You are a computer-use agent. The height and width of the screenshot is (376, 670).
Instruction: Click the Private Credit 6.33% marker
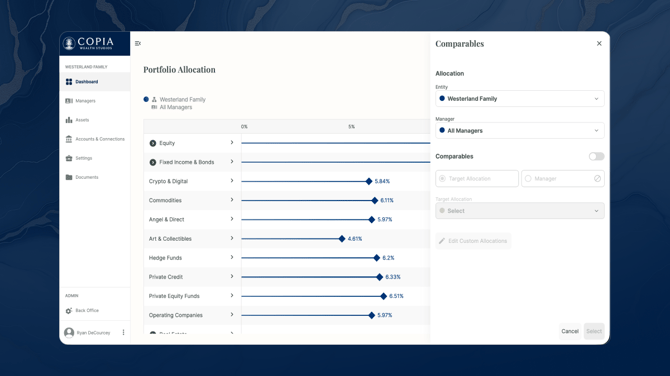click(379, 277)
